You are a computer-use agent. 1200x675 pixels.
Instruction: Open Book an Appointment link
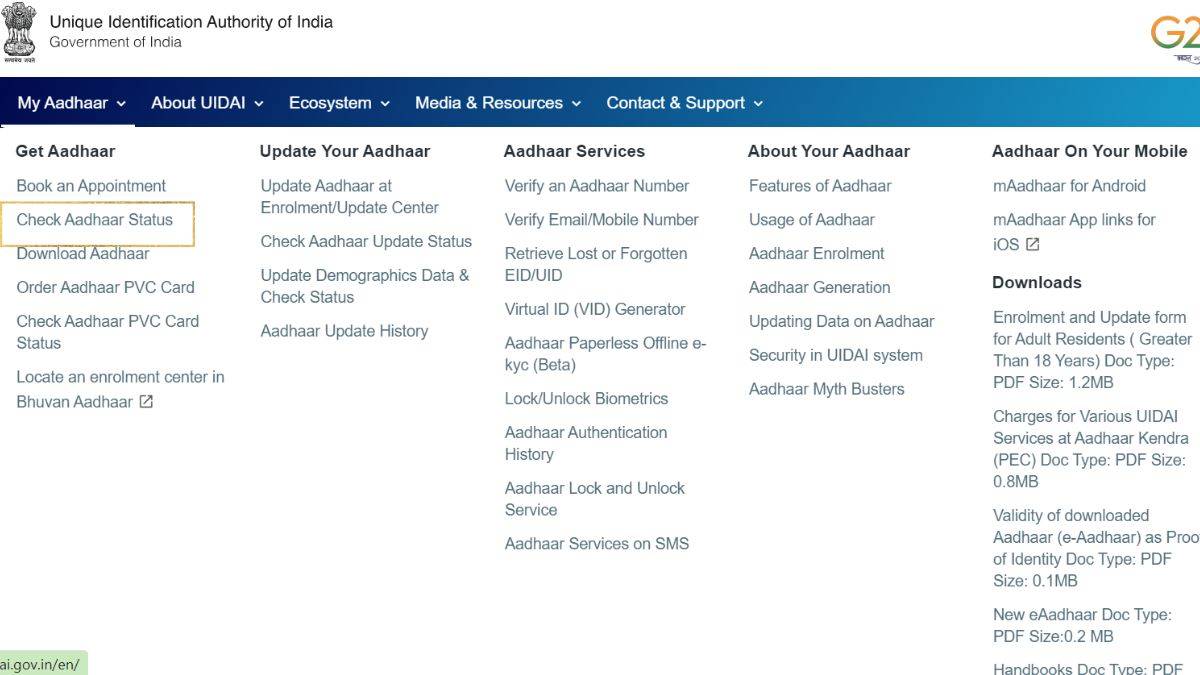click(91, 186)
